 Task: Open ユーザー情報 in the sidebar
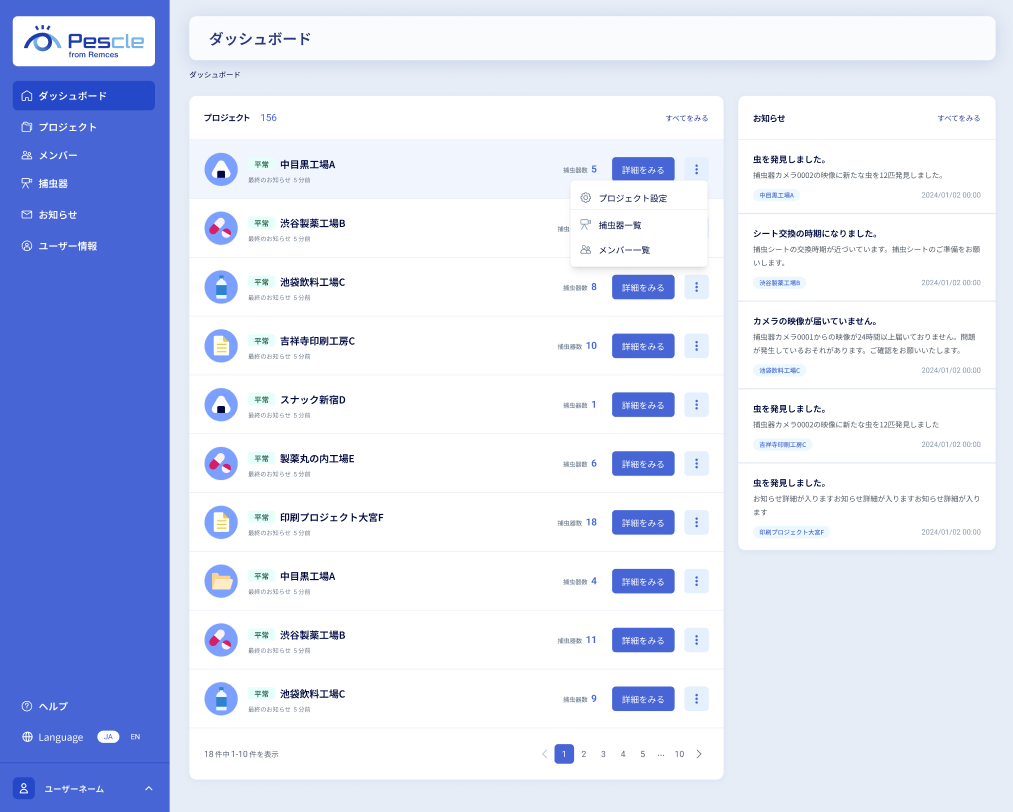click(84, 246)
